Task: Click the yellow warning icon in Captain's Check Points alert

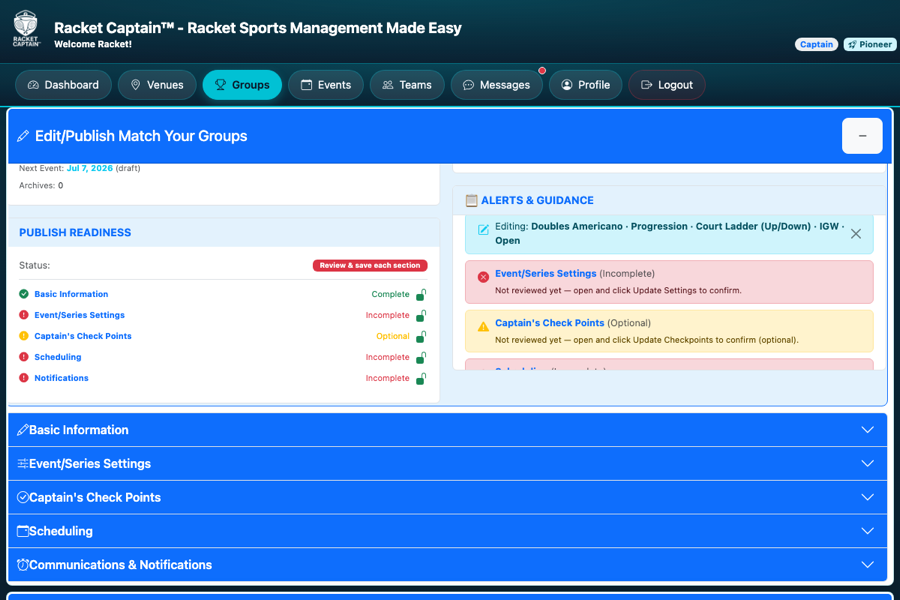Action: coord(483,326)
